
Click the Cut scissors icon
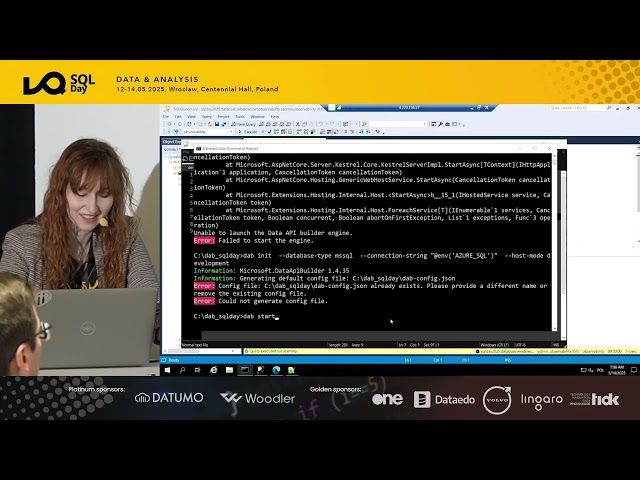(298, 124)
